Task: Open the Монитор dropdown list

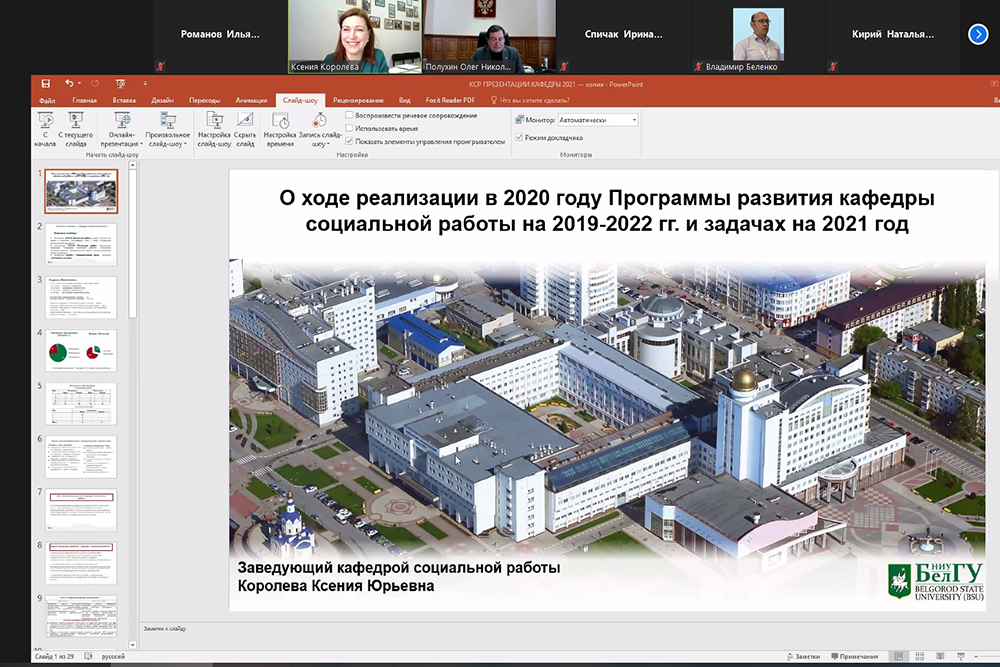Action: tap(634, 120)
